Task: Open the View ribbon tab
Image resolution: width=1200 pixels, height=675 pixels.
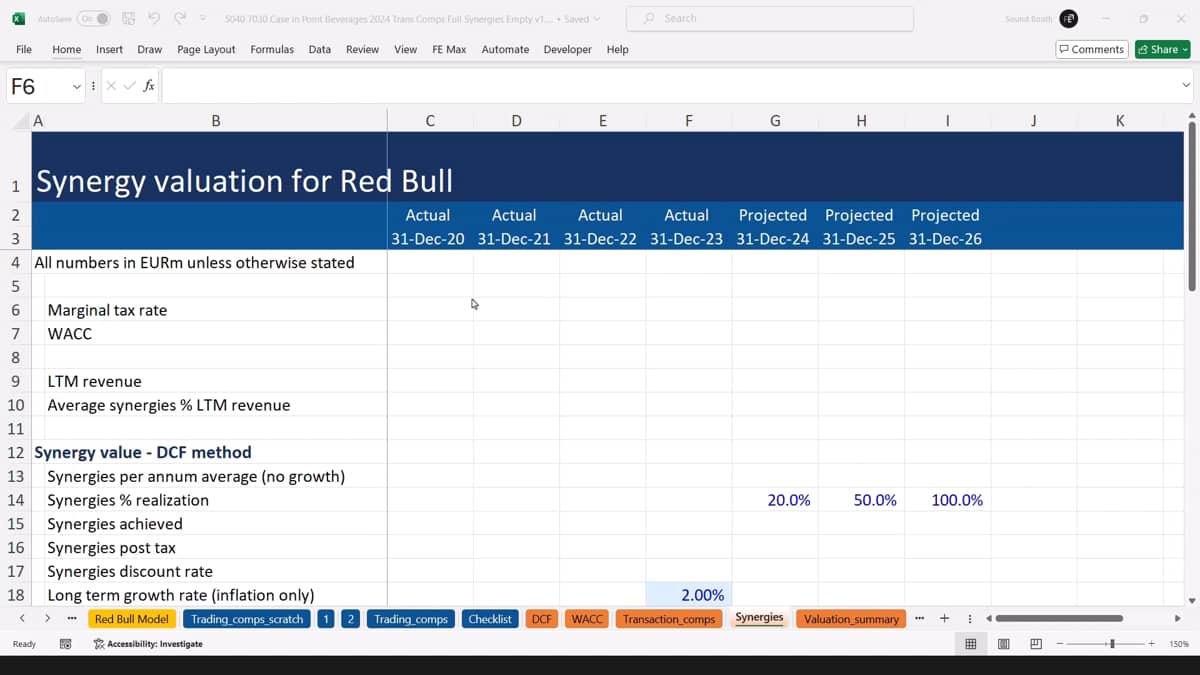Action: [x=405, y=49]
